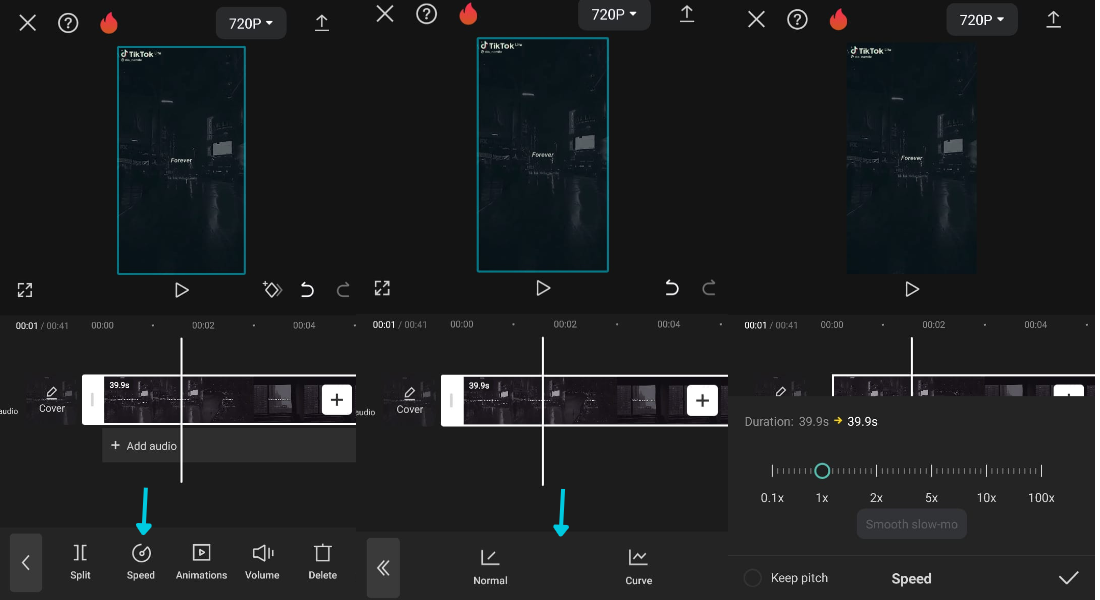Expand preview to fullscreen in middle panel

[382, 288]
